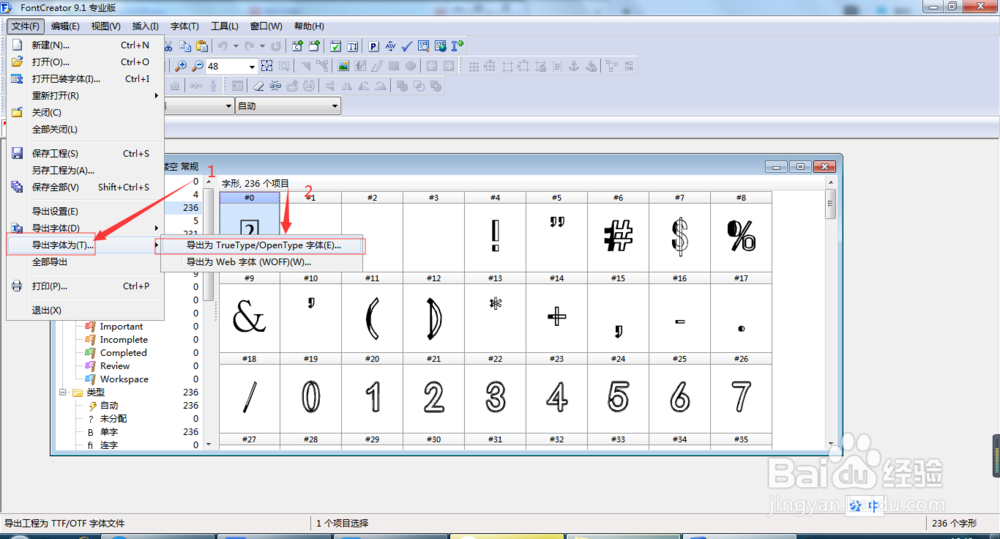The image size is (1000, 539).
Task: Click the import image picture icon
Action: click(x=343, y=66)
